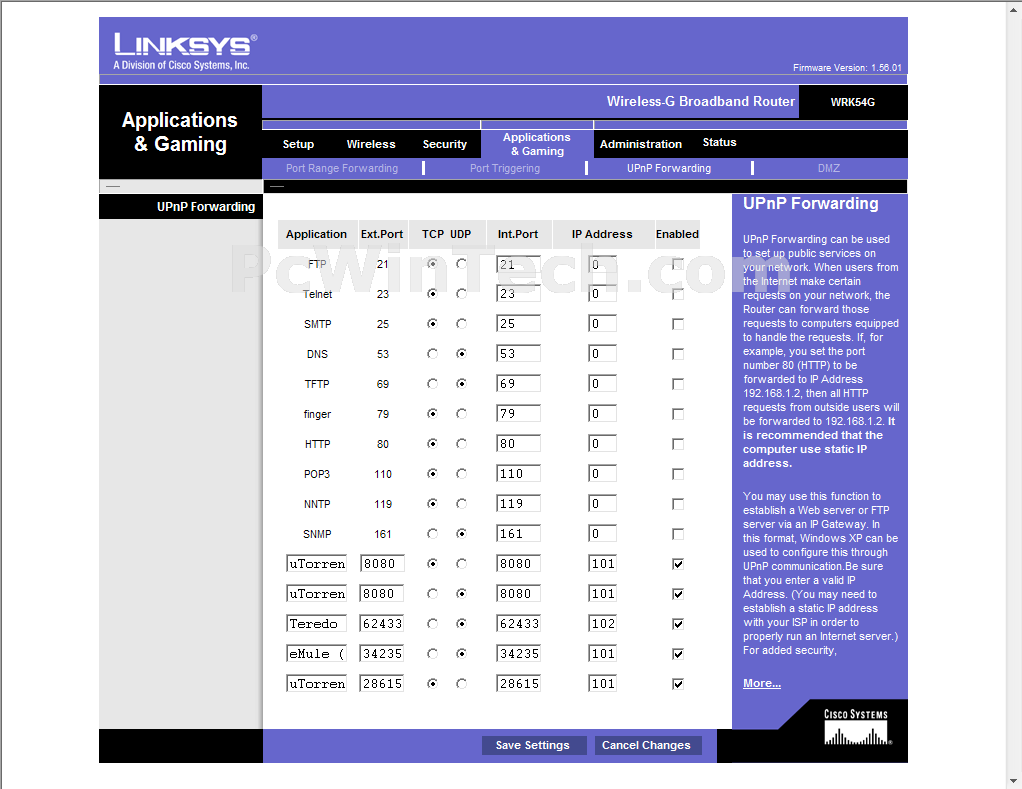
Task: Open the Applications & Gaming tab
Action: (537, 144)
